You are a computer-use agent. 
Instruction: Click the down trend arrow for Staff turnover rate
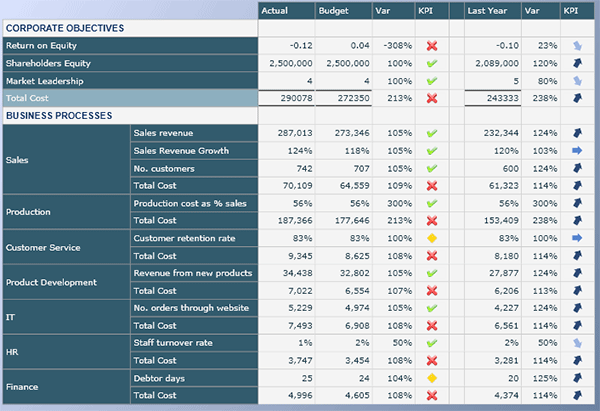click(x=577, y=343)
